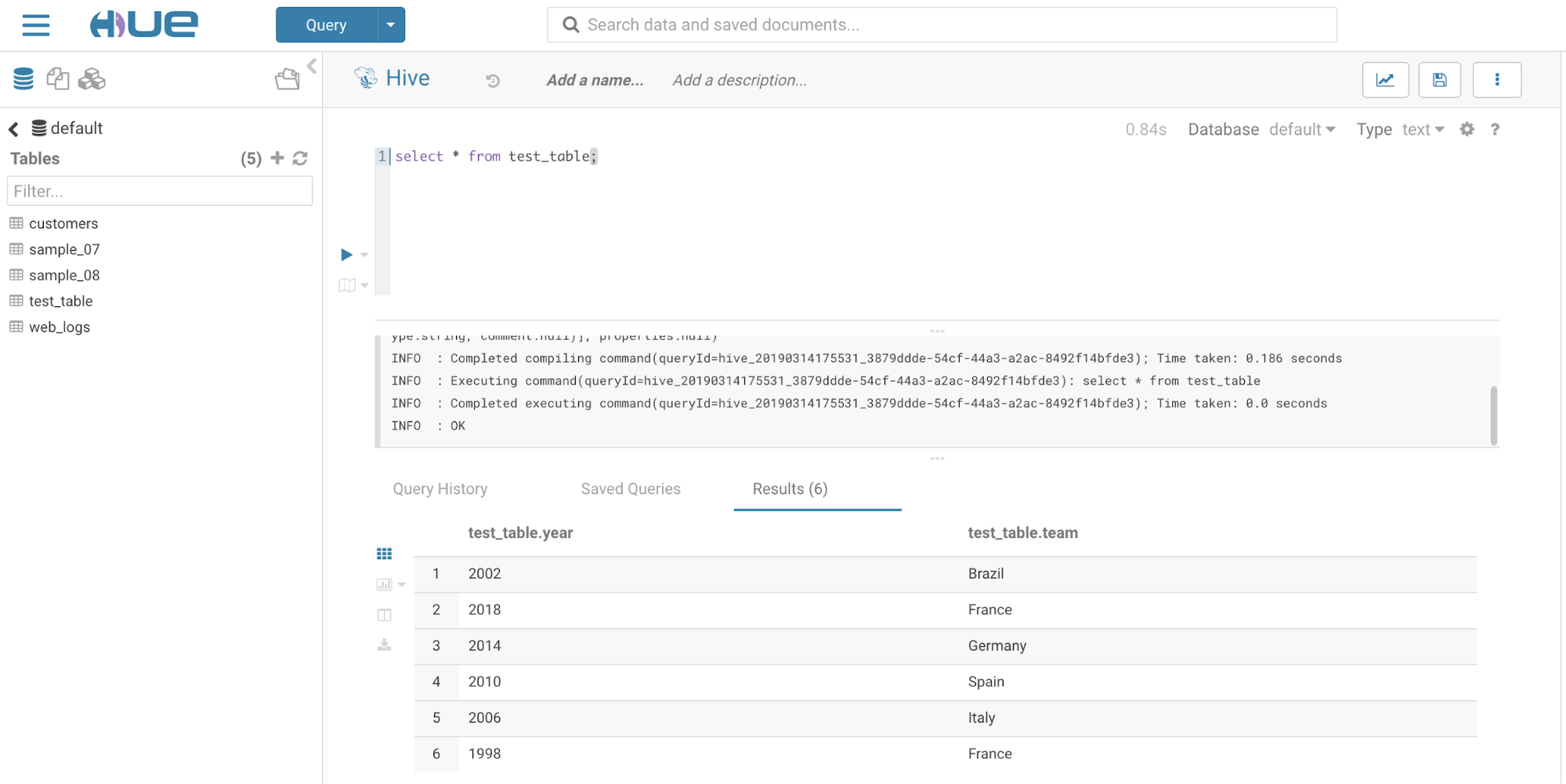The image size is (1566, 784).
Task: Open the Type text dropdown
Action: click(1422, 129)
